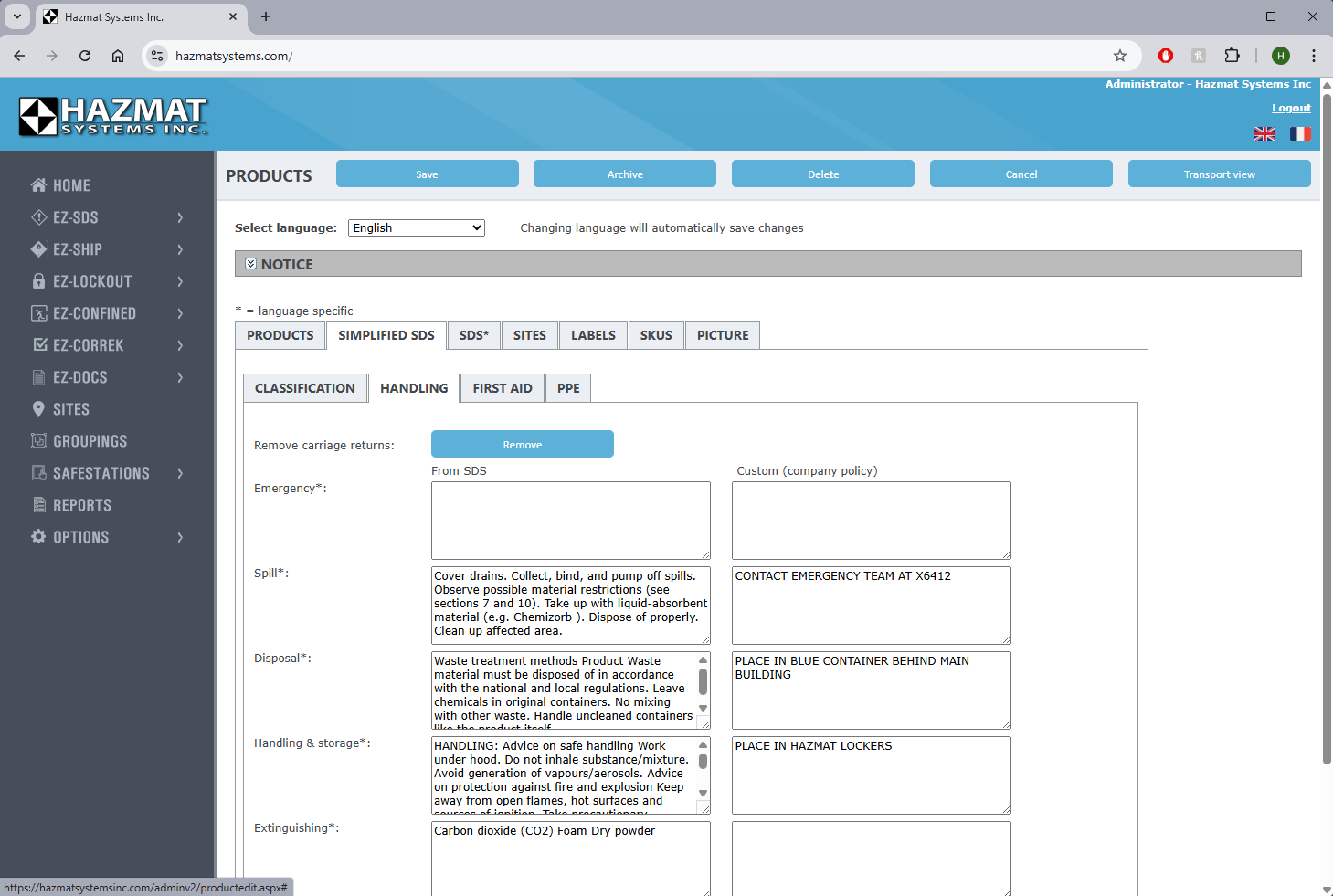Bookmark this page with the star icon
The height and width of the screenshot is (896, 1333).
[x=1120, y=56]
